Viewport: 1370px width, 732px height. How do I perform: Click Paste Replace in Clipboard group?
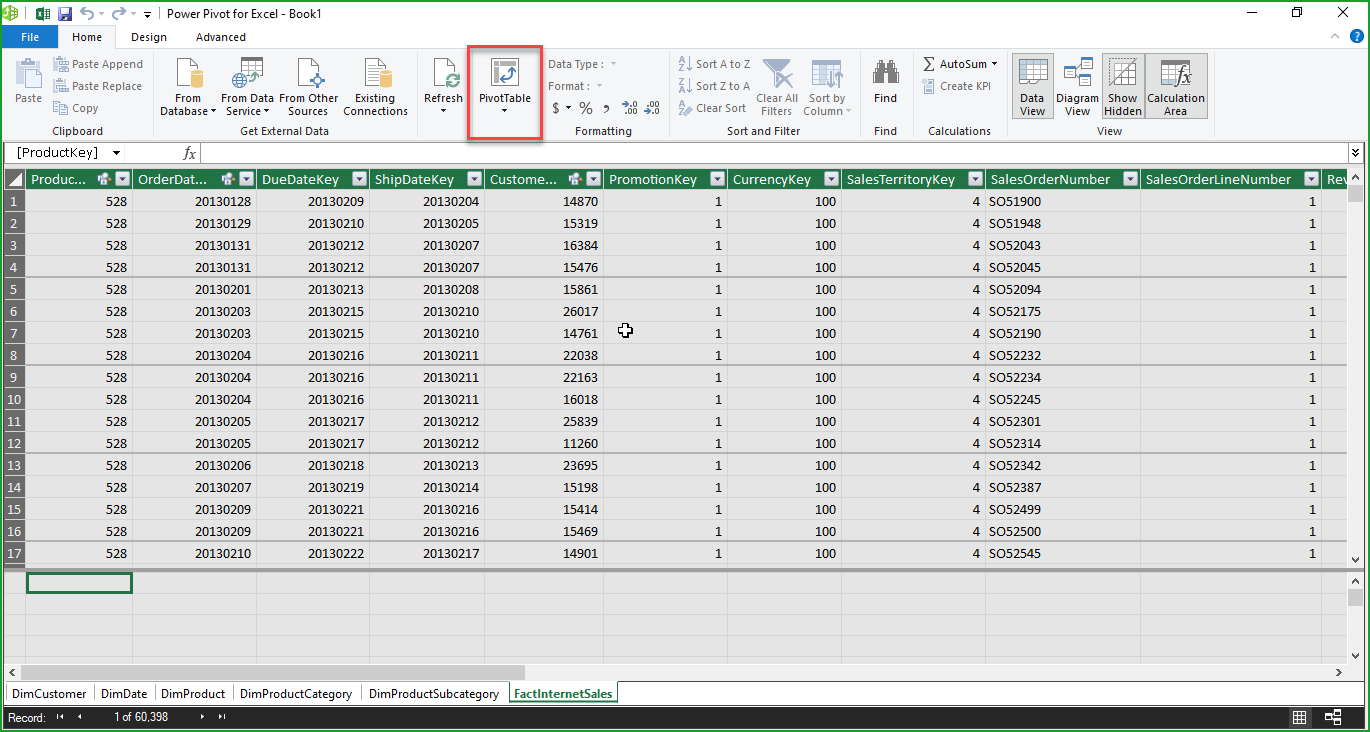click(x=97, y=86)
